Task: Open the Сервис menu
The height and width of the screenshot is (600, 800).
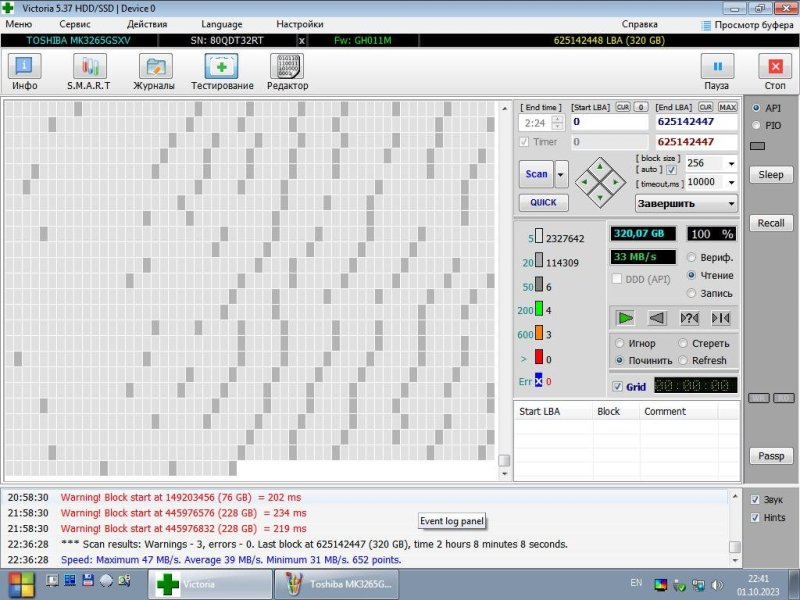Action: pyautogui.click(x=74, y=23)
